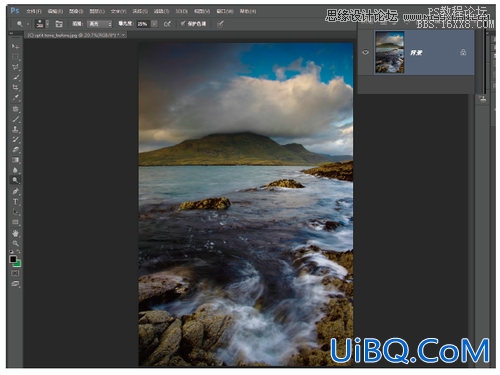Close the split tone_before.jpg document tab
This screenshot has width=500, height=375.
(124, 35)
